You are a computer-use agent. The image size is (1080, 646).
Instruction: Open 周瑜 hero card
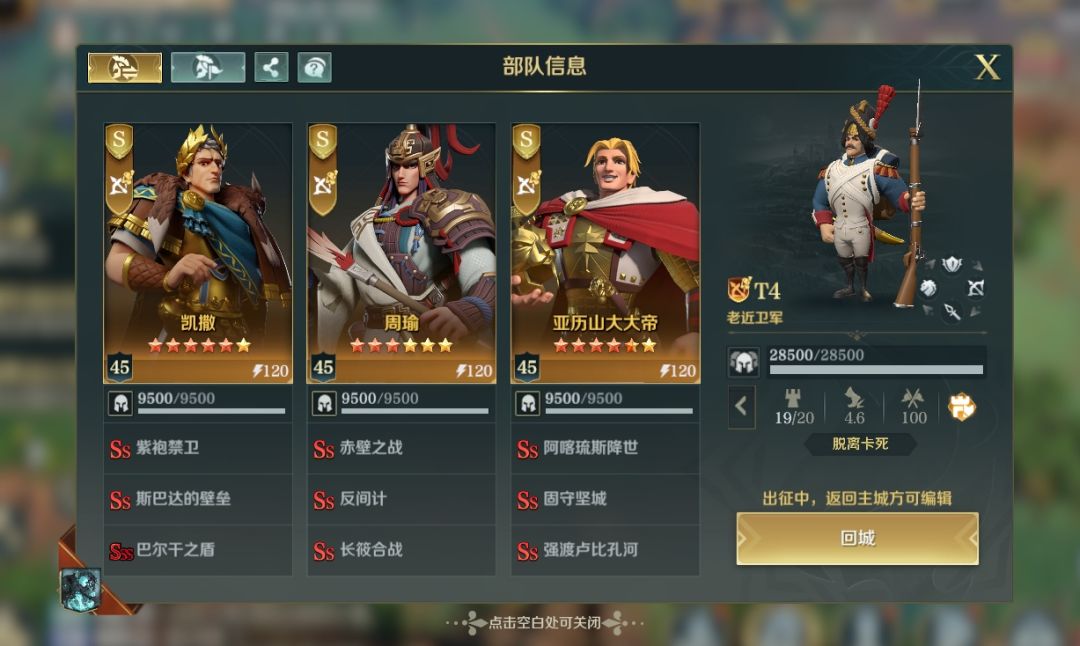coord(401,253)
